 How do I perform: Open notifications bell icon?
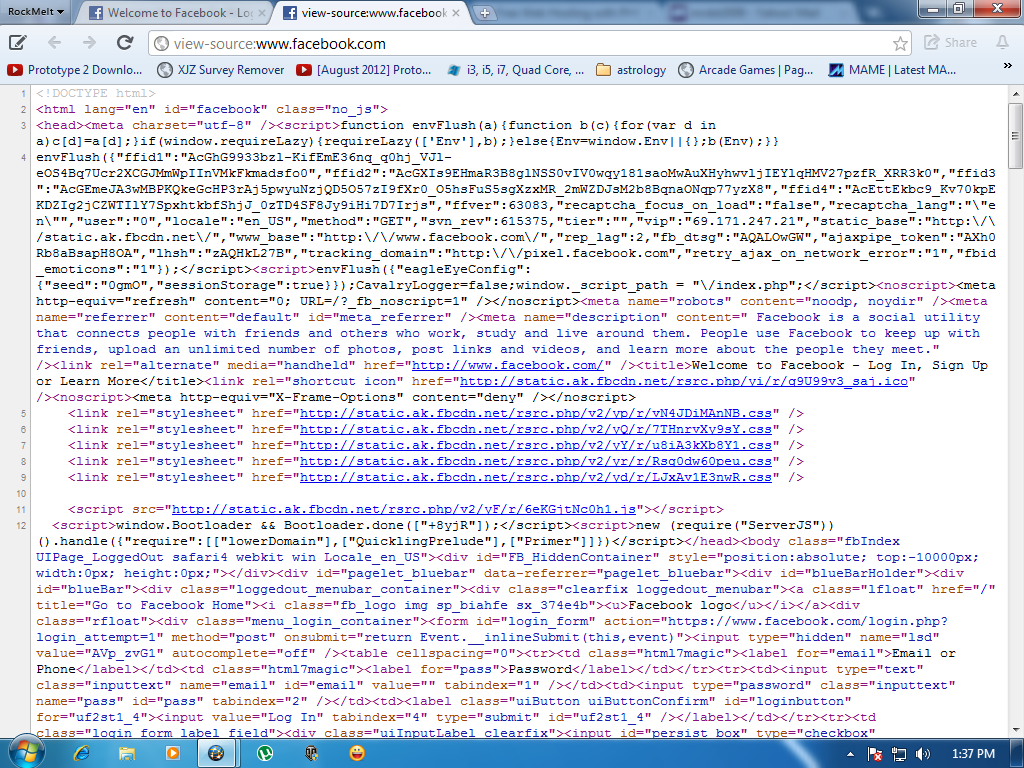[1002, 42]
